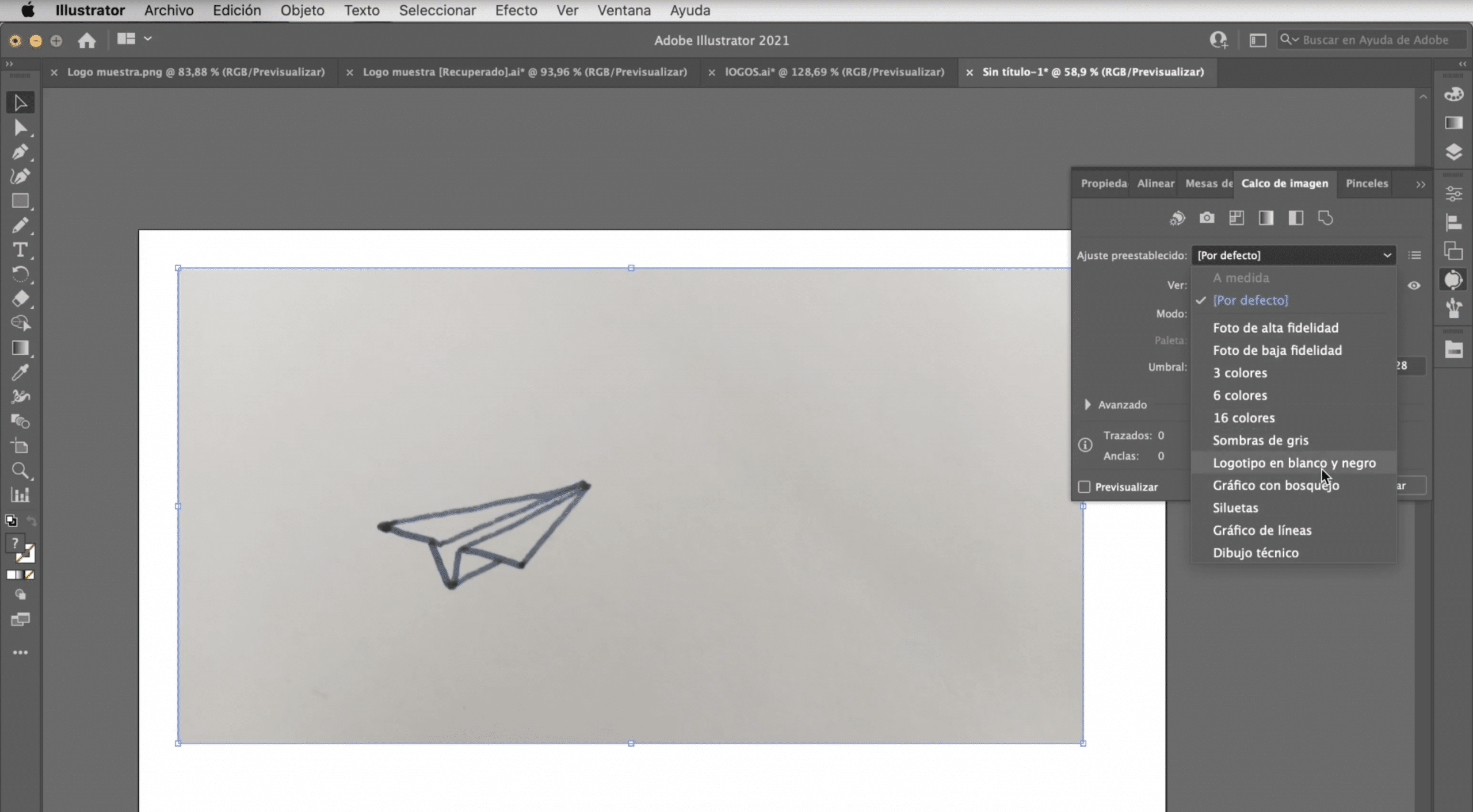Click Buscar en Ayuda de Adobe field
This screenshot has width=1473, height=812.
click(x=1371, y=40)
